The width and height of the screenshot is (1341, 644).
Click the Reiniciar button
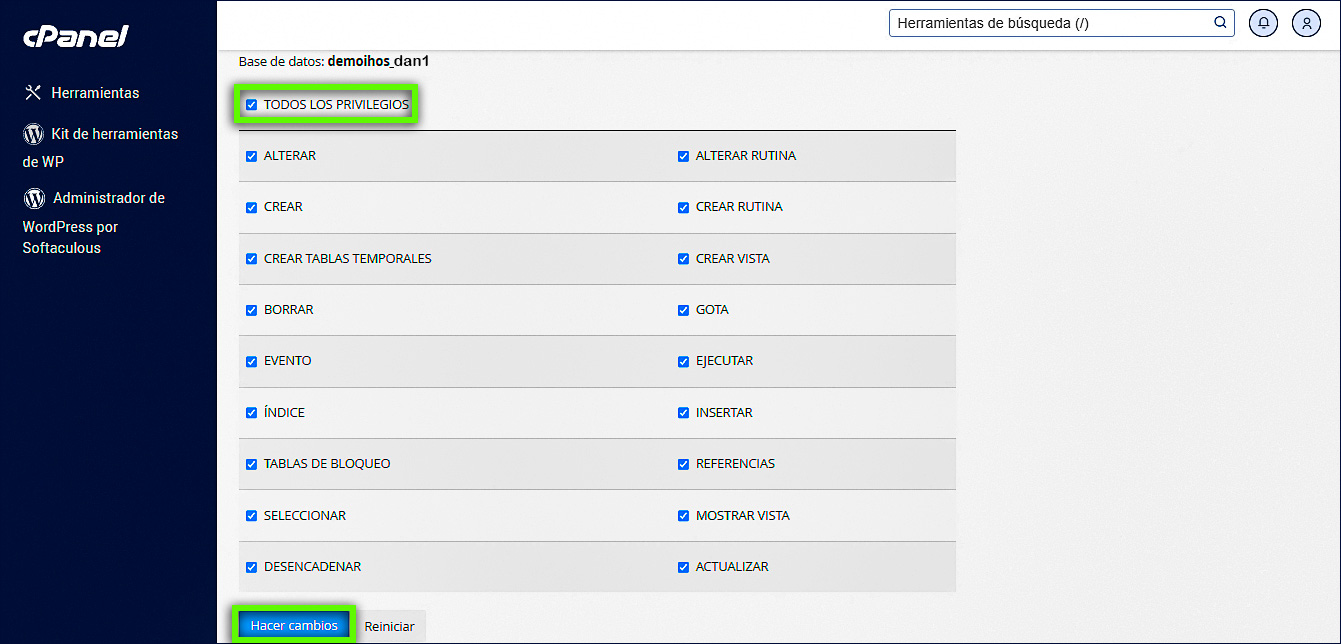pyautogui.click(x=390, y=626)
